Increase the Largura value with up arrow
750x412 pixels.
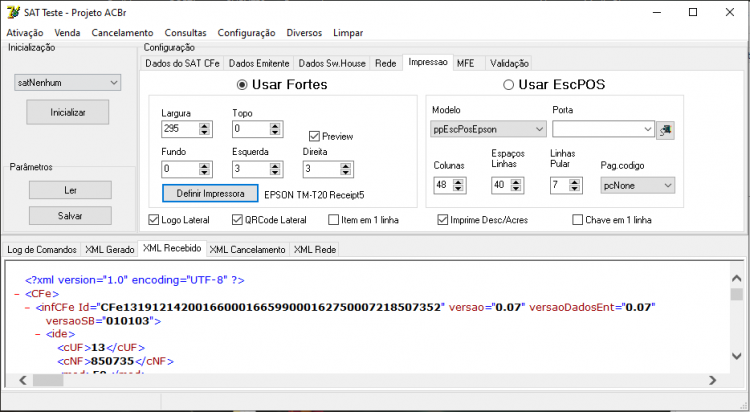tap(205, 126)
